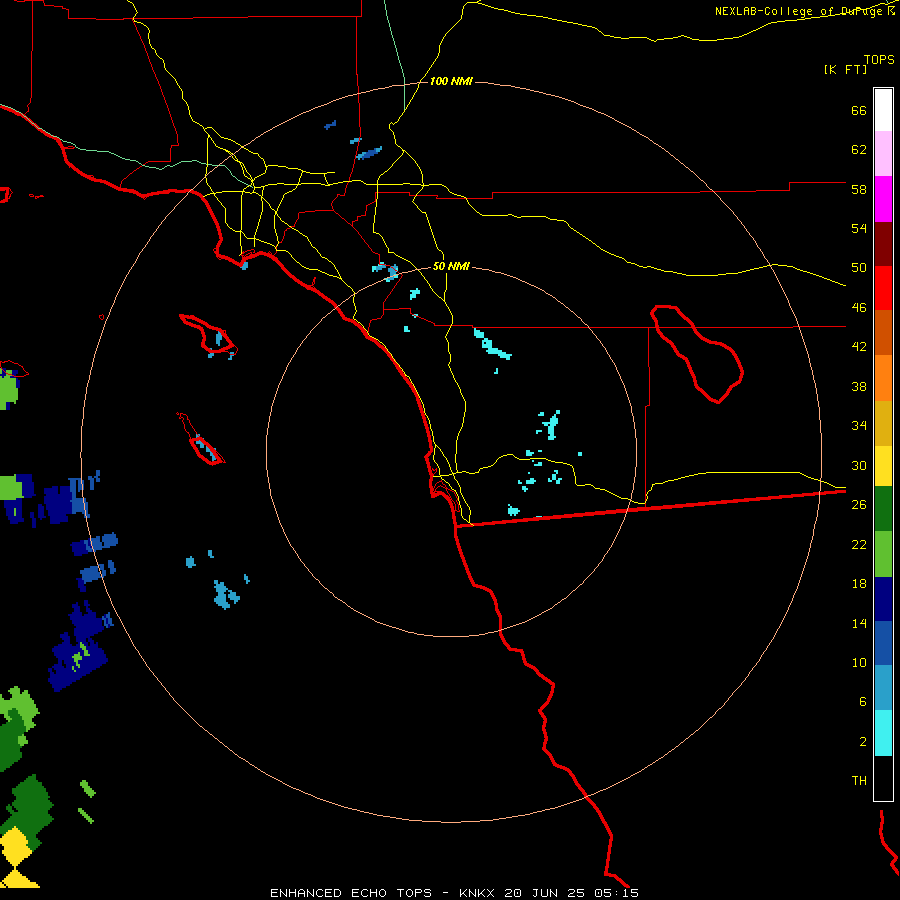This screenshot has width=900, height=900.
Task: Click the "[K FT]" units label
Action: pyautogui.click(x=845, y=70)
